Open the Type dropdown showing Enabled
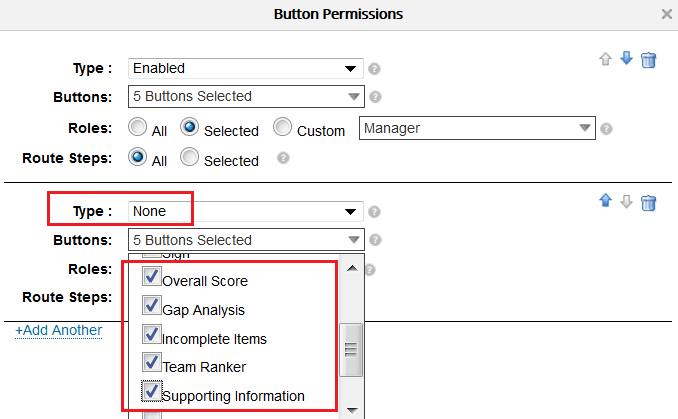This screenshot has width=678, height=419. (x=245, y=69)
